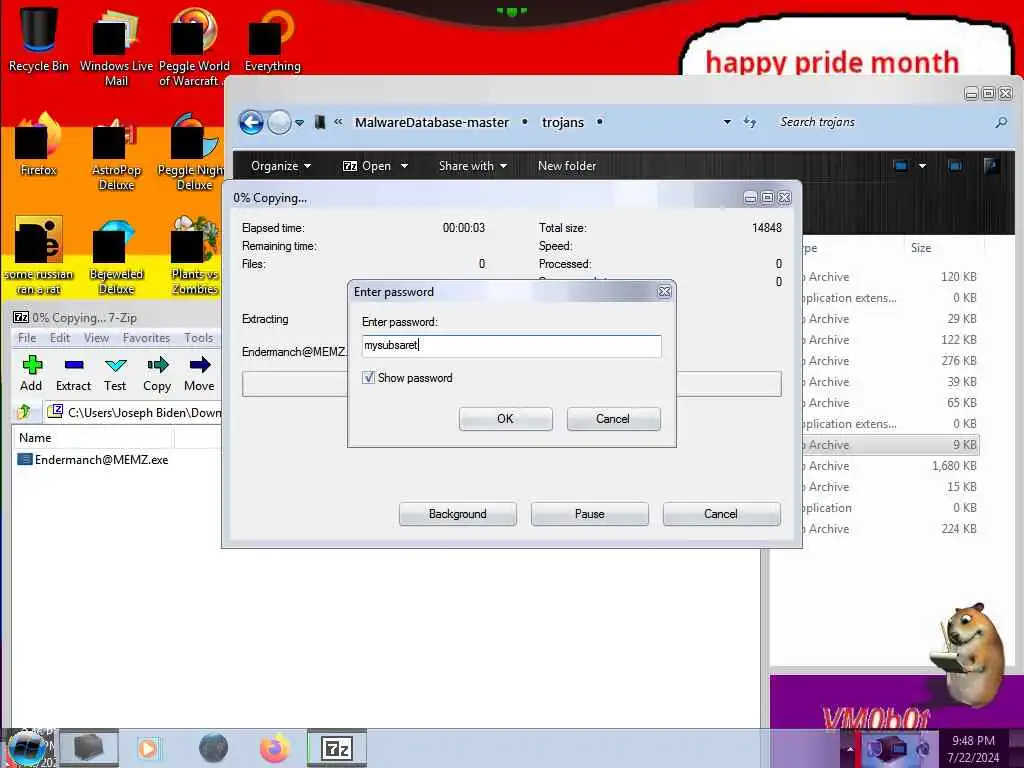Click the taskbar clock showing 9:48 PM
Image resolution: width=1024 pixels, height=768 pixels.
pyautogui.click(x=973, y=748)
